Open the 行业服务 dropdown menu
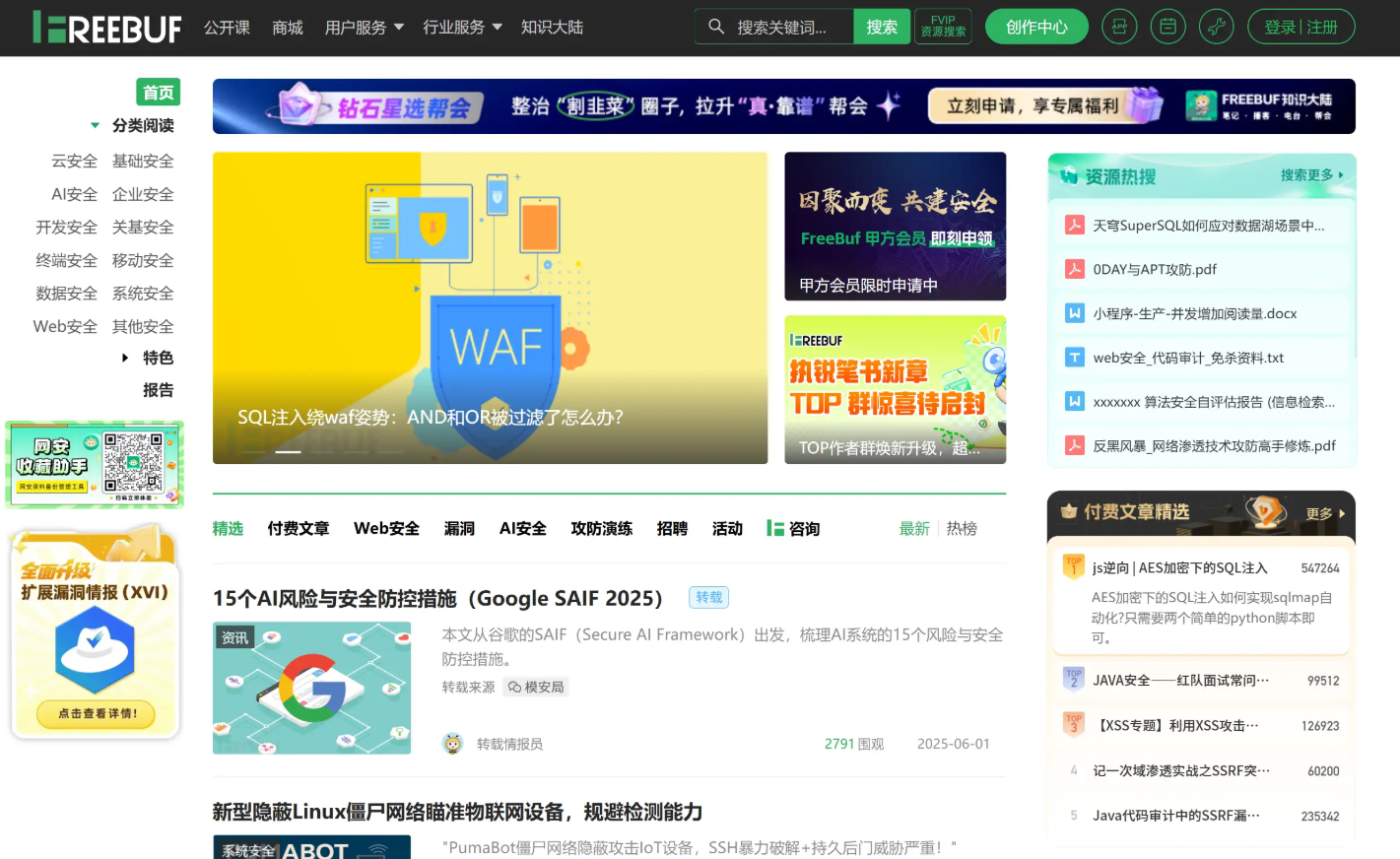Viewport: 1400px width, 859px height. click(x=462, y=28)
